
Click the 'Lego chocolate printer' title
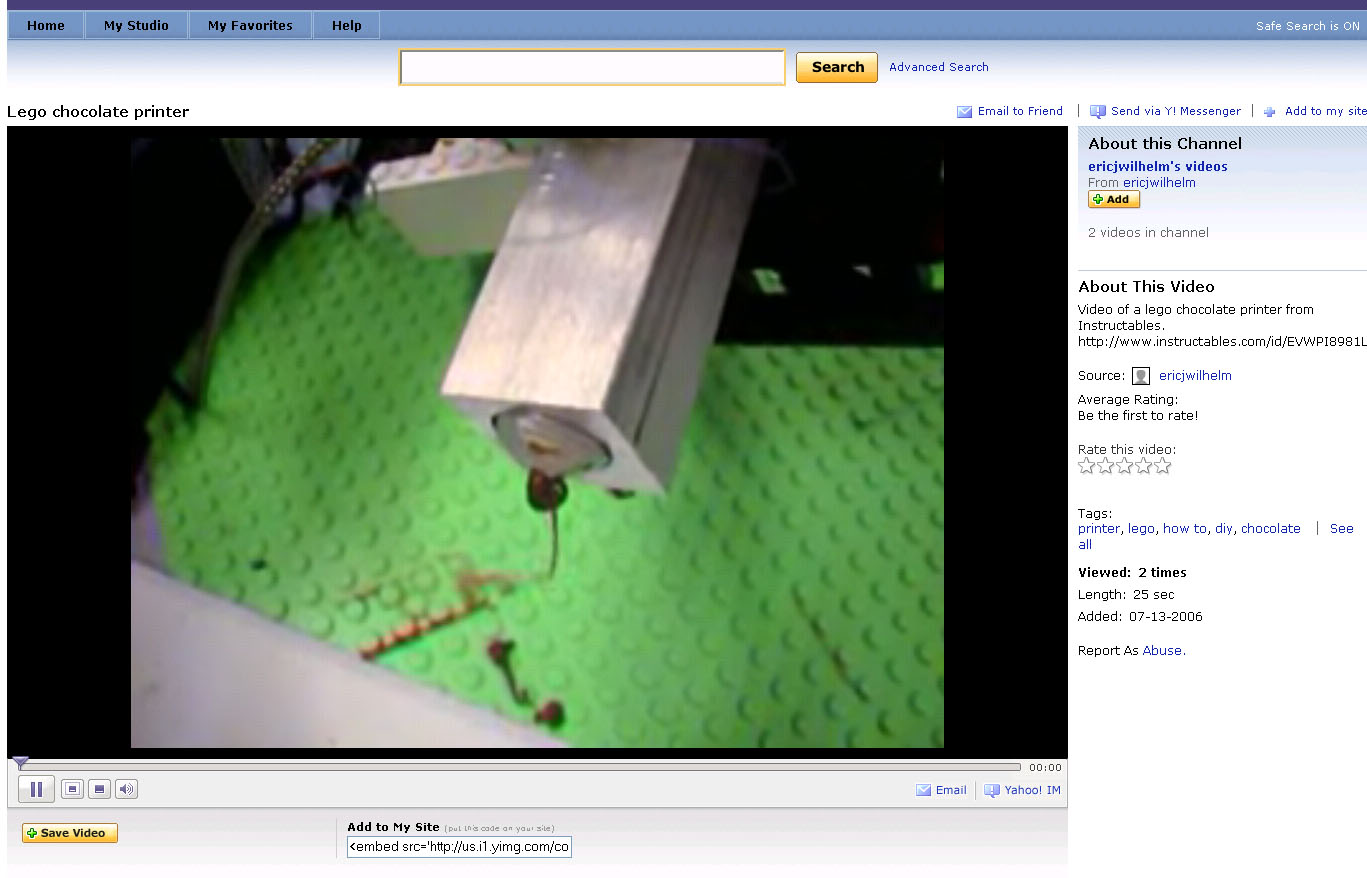[x=98, y=112]
